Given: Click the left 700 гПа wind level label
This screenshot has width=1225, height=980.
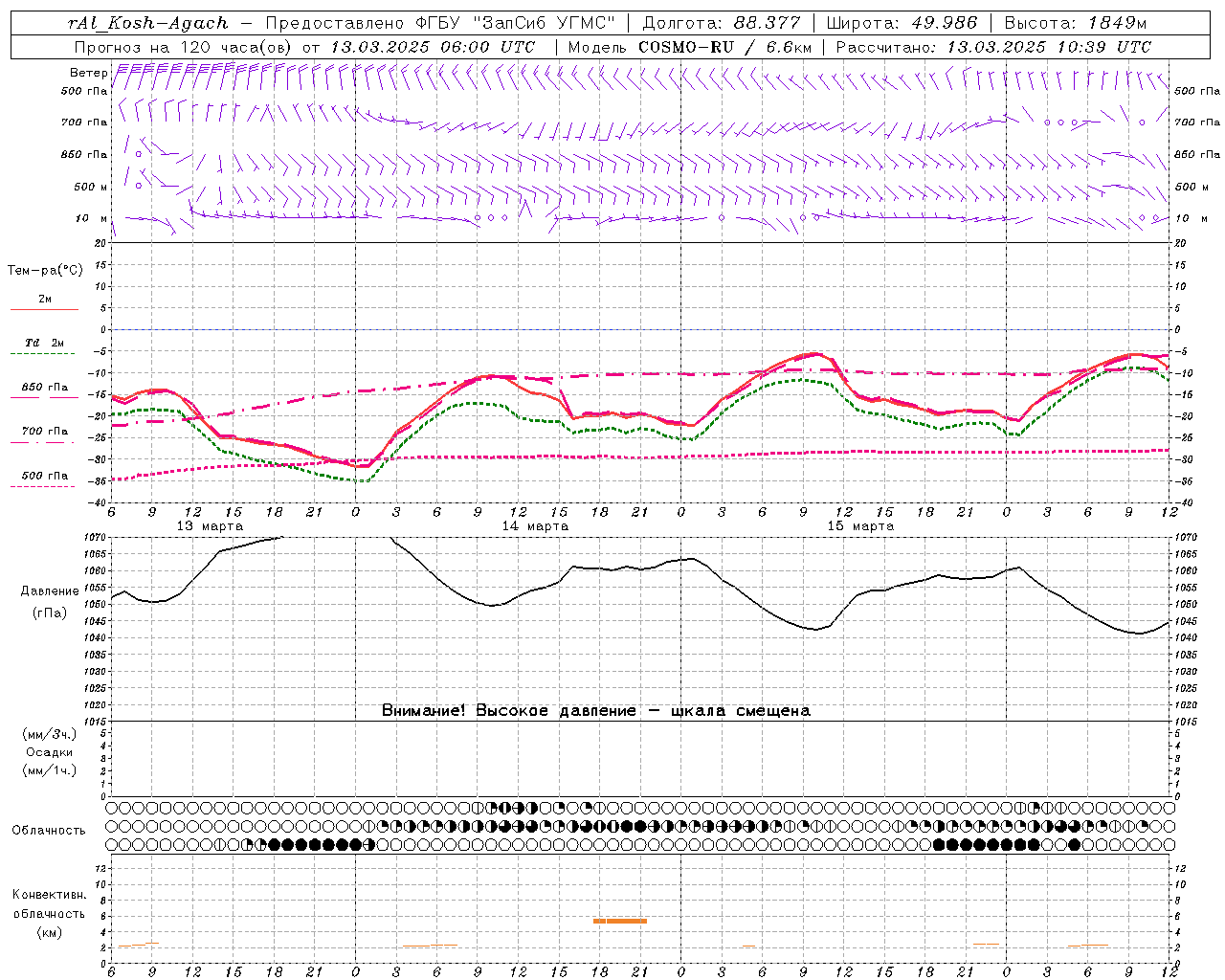Looking at the screenshot, I should 84,122.
